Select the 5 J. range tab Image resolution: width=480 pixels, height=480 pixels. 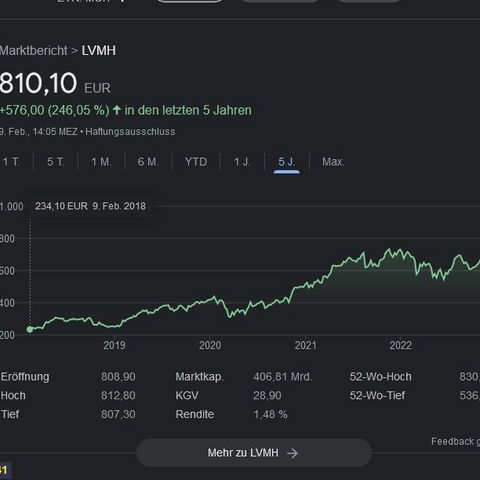click(287, 162)
